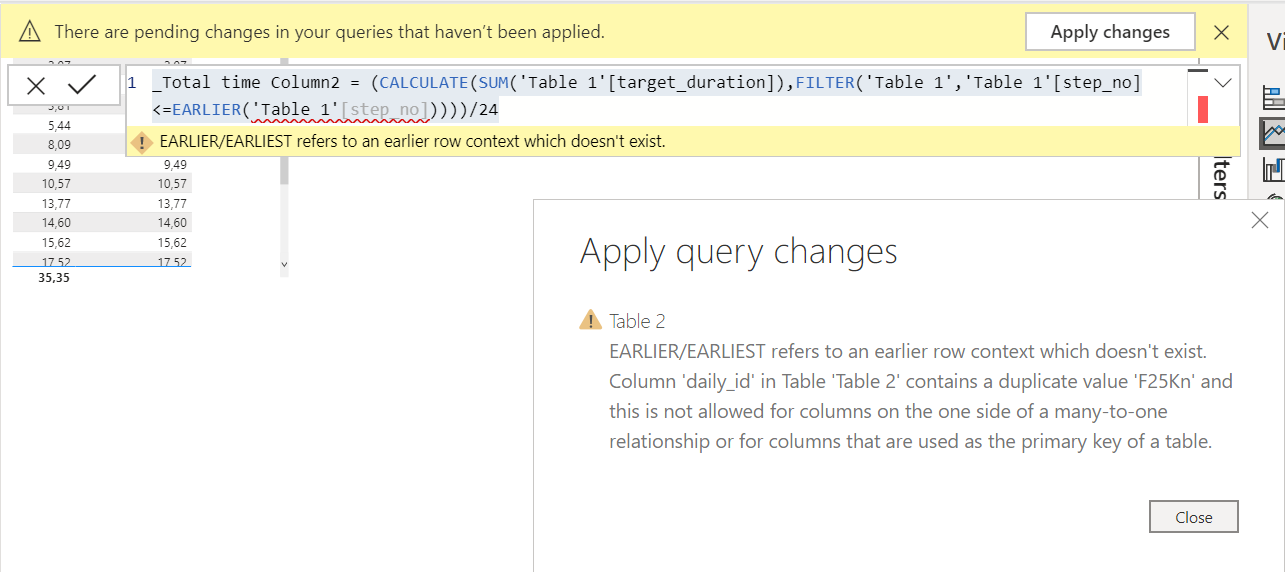Click the Apply changes button
Image resolution: width=1285 pixels, height=572 pixels.
pyautogui.click(x=1110, y=32)
